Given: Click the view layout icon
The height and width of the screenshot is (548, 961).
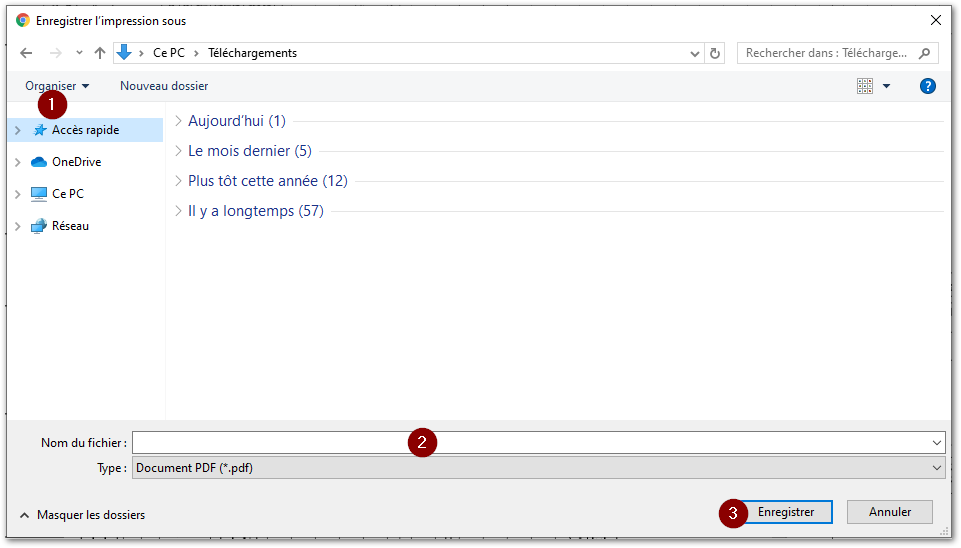Looking at the screenshot, I should [865, 86].
